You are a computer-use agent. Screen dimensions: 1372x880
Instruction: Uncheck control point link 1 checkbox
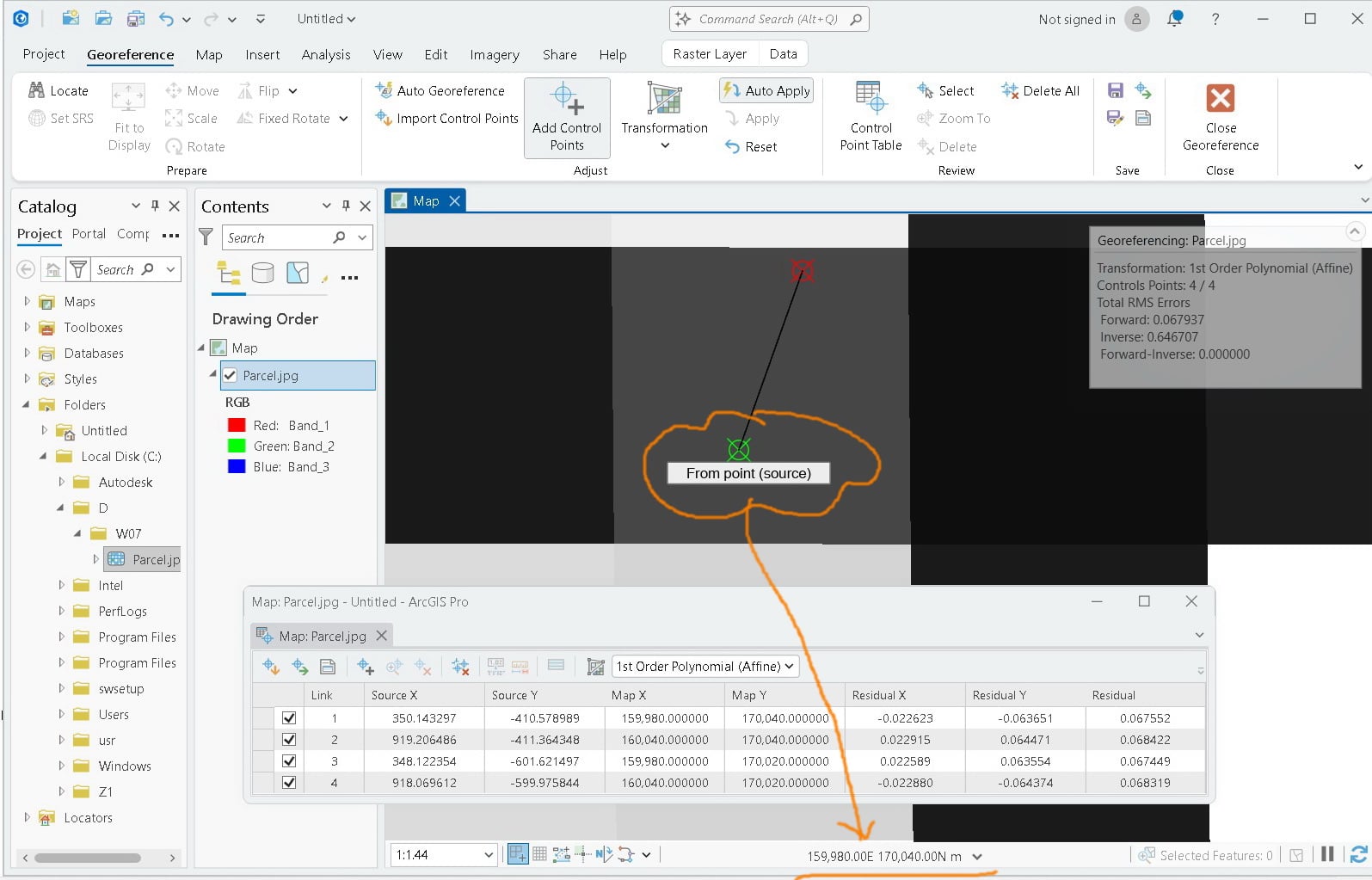click(289, 717)
